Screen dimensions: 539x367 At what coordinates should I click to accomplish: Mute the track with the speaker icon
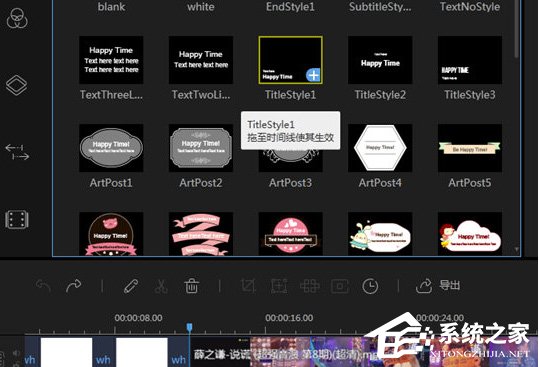tap(16, 353)
